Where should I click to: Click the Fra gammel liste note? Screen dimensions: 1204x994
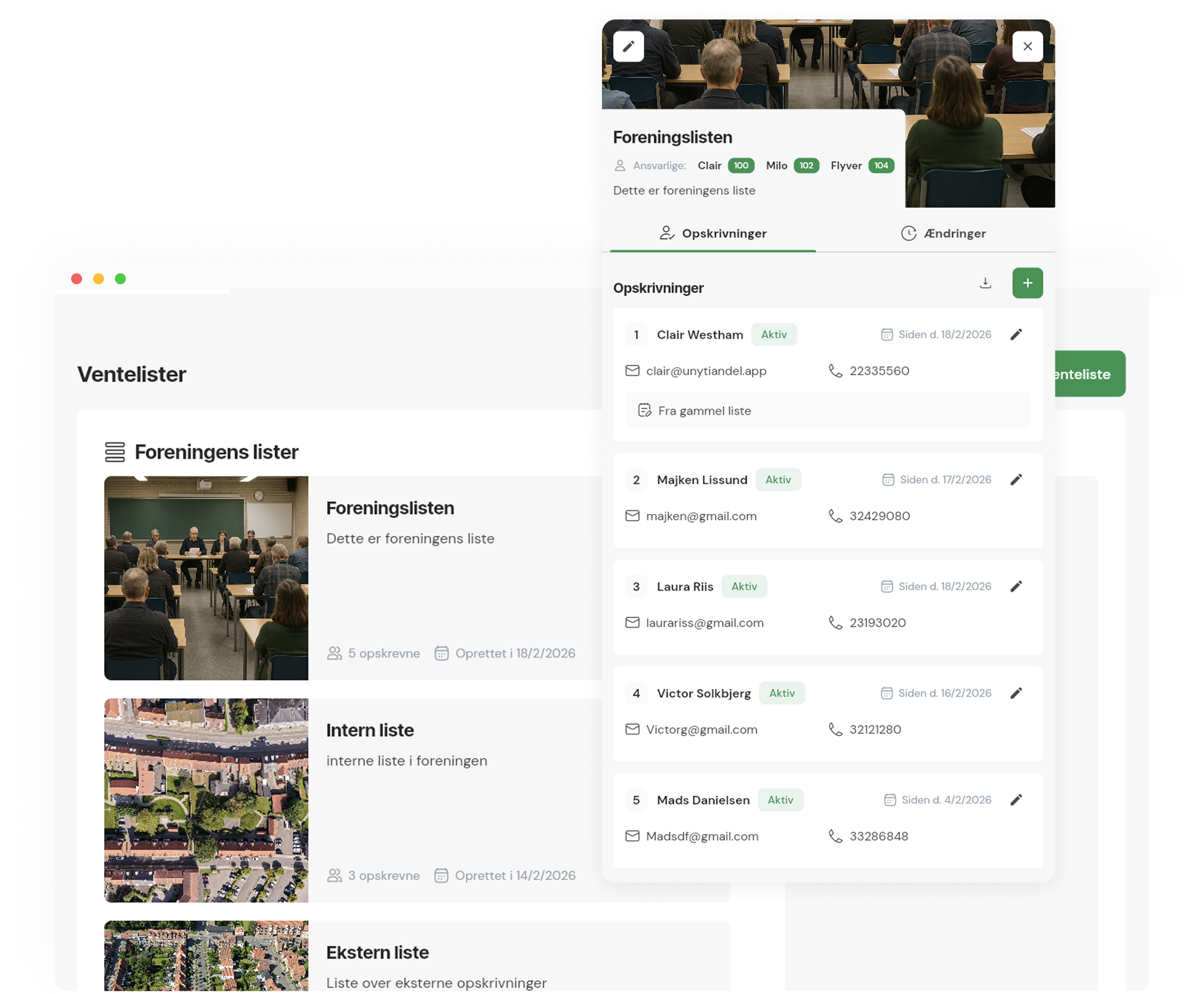[704, 411]
